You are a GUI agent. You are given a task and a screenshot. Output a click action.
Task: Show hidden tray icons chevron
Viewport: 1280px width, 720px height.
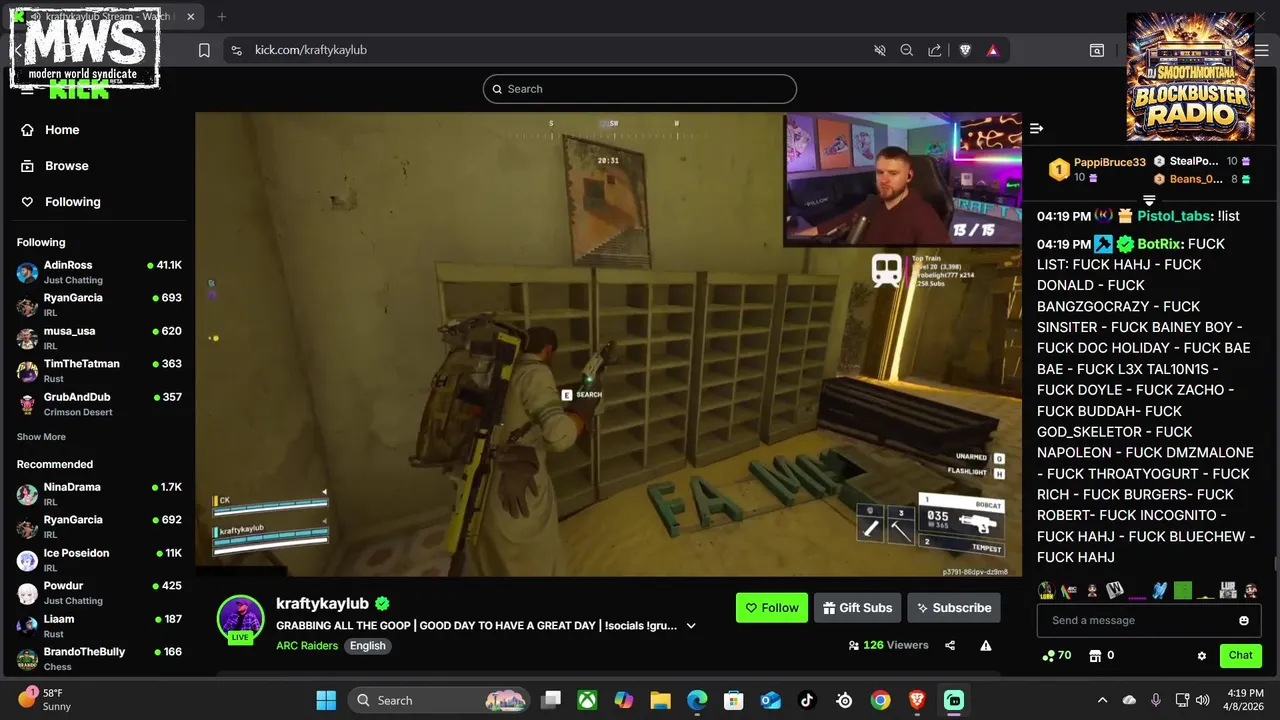pyautogui.click(x=1102, y=700)
